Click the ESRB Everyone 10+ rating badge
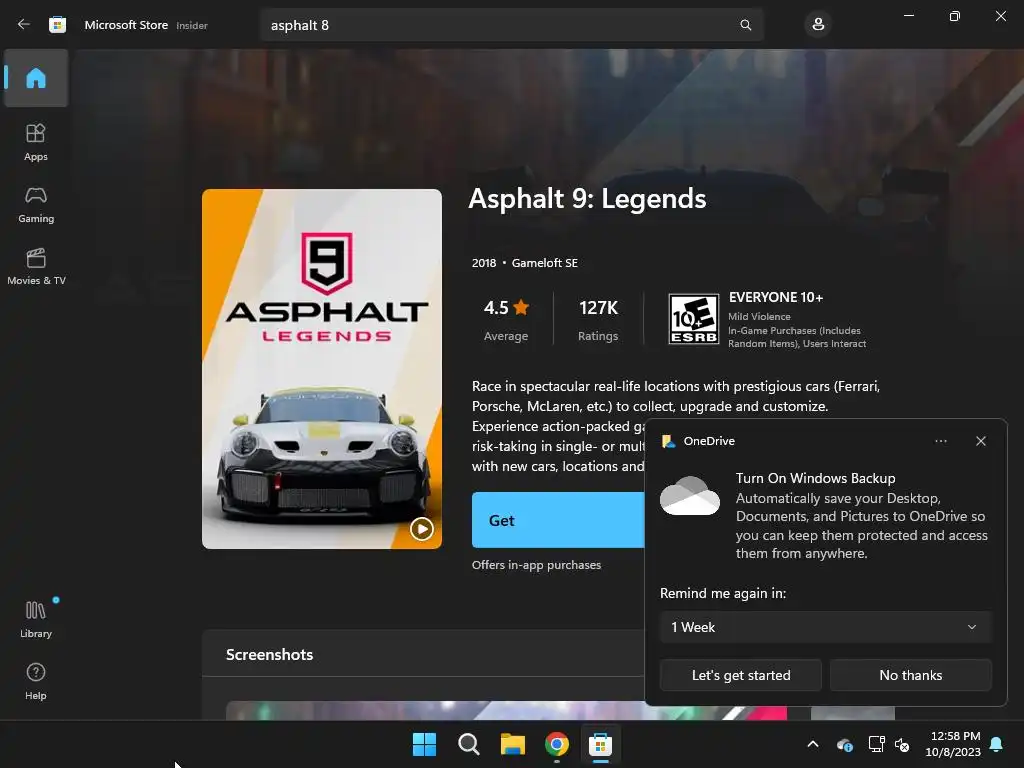The height and width of the screenshot is (768, 1024). pos(693,319)
